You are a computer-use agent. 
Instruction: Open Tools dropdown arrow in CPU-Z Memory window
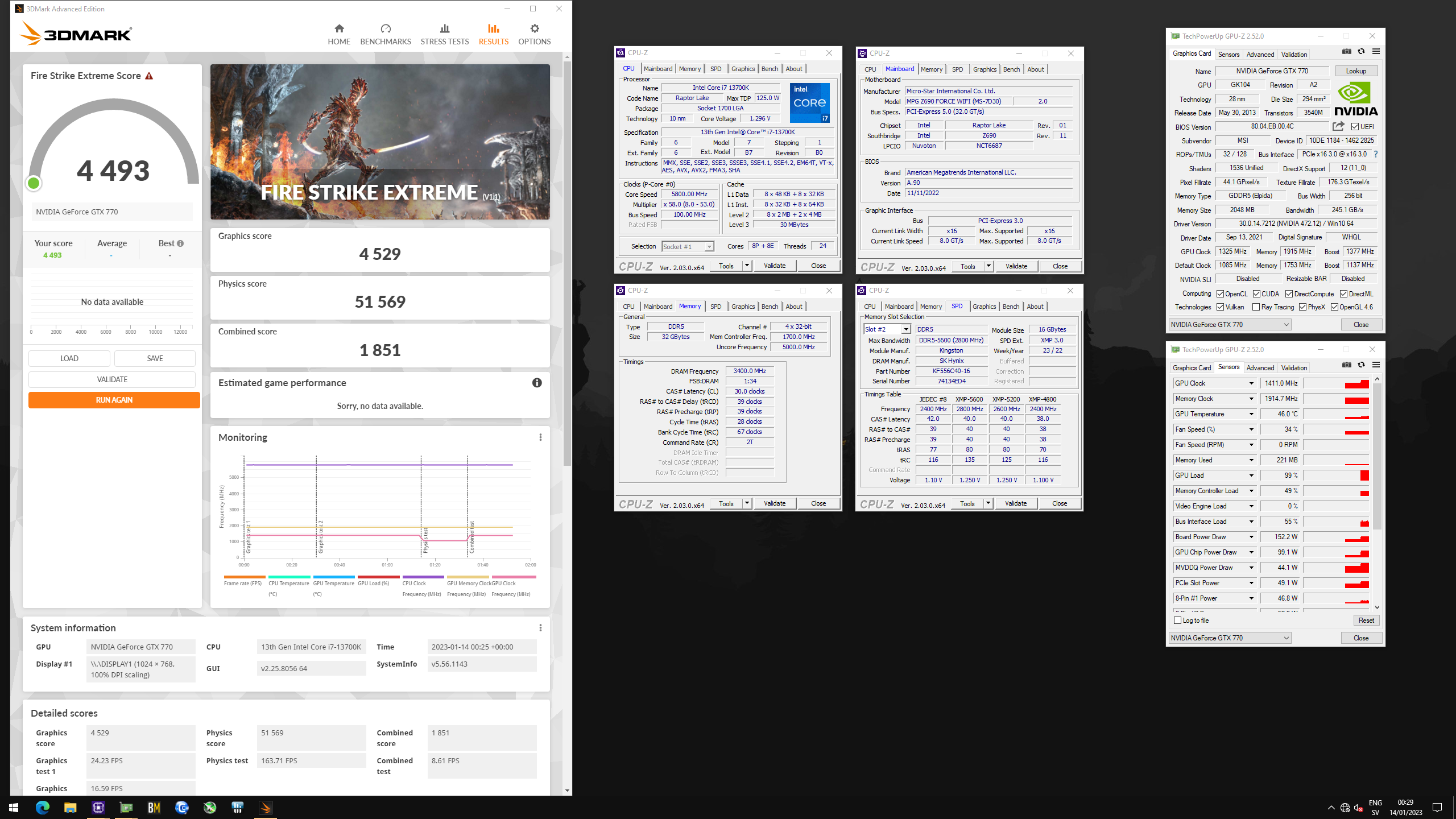pyautogui.click(x=747, y=503)
